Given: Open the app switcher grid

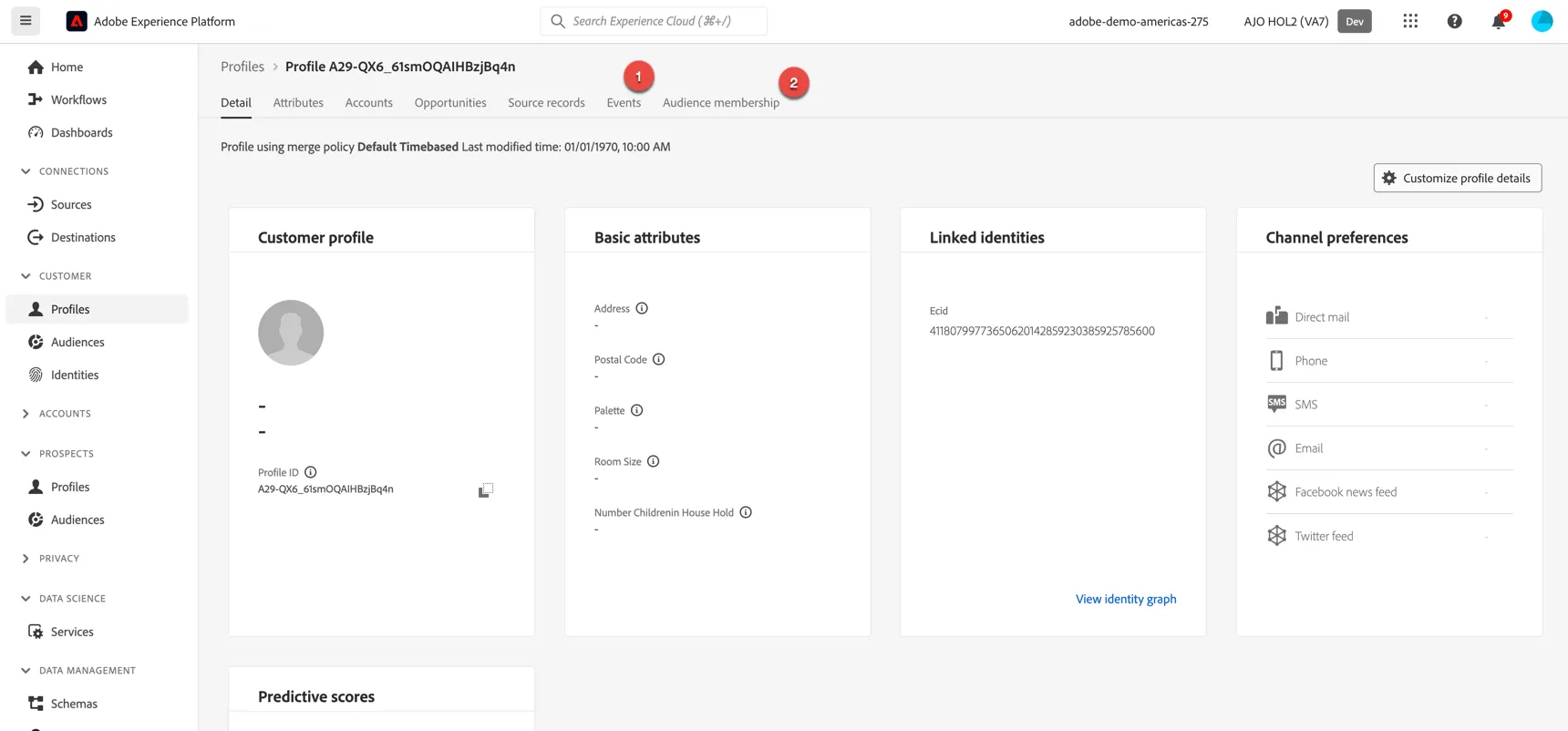Looking at the screenshot, I should pos(1410,21).
